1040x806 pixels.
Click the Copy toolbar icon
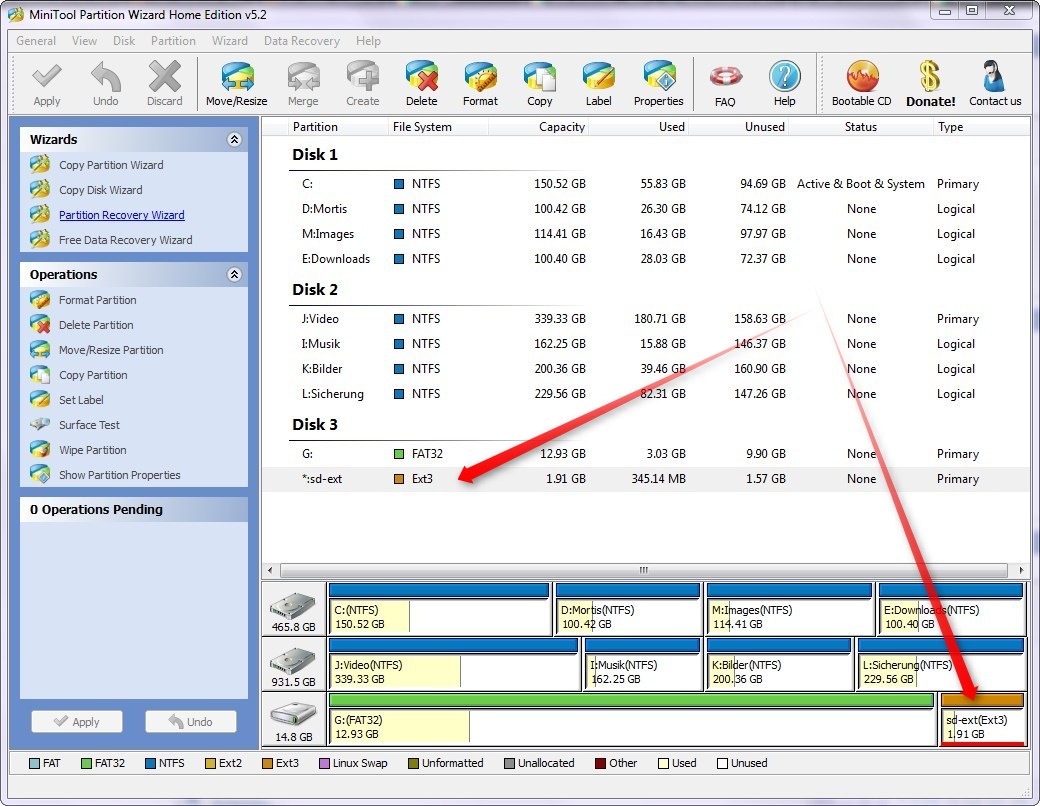pyautogui.click(x=540, y=76)
